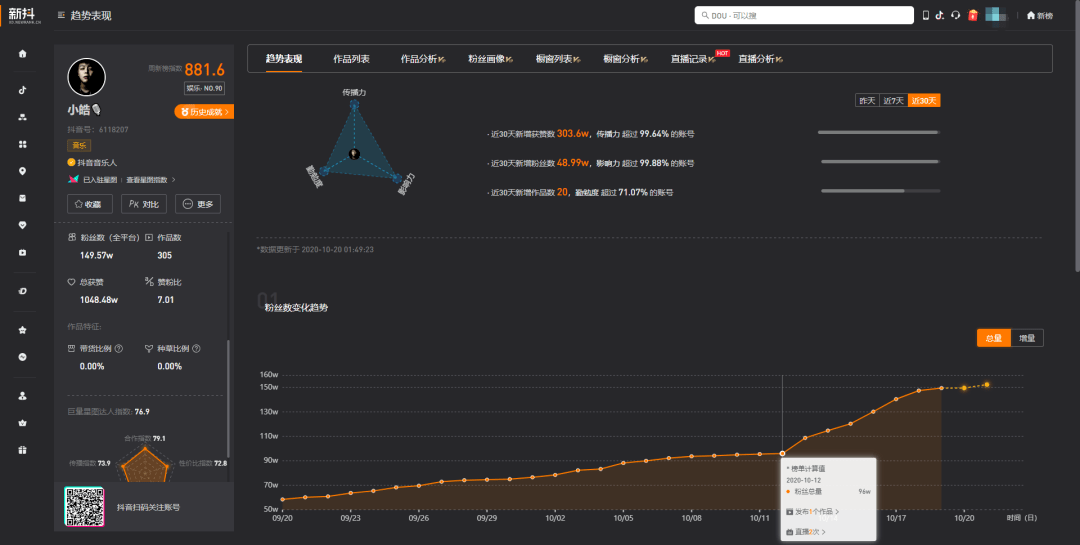
Task: Switch to the 粉丝画像 tab
Action: coord(490,59)
